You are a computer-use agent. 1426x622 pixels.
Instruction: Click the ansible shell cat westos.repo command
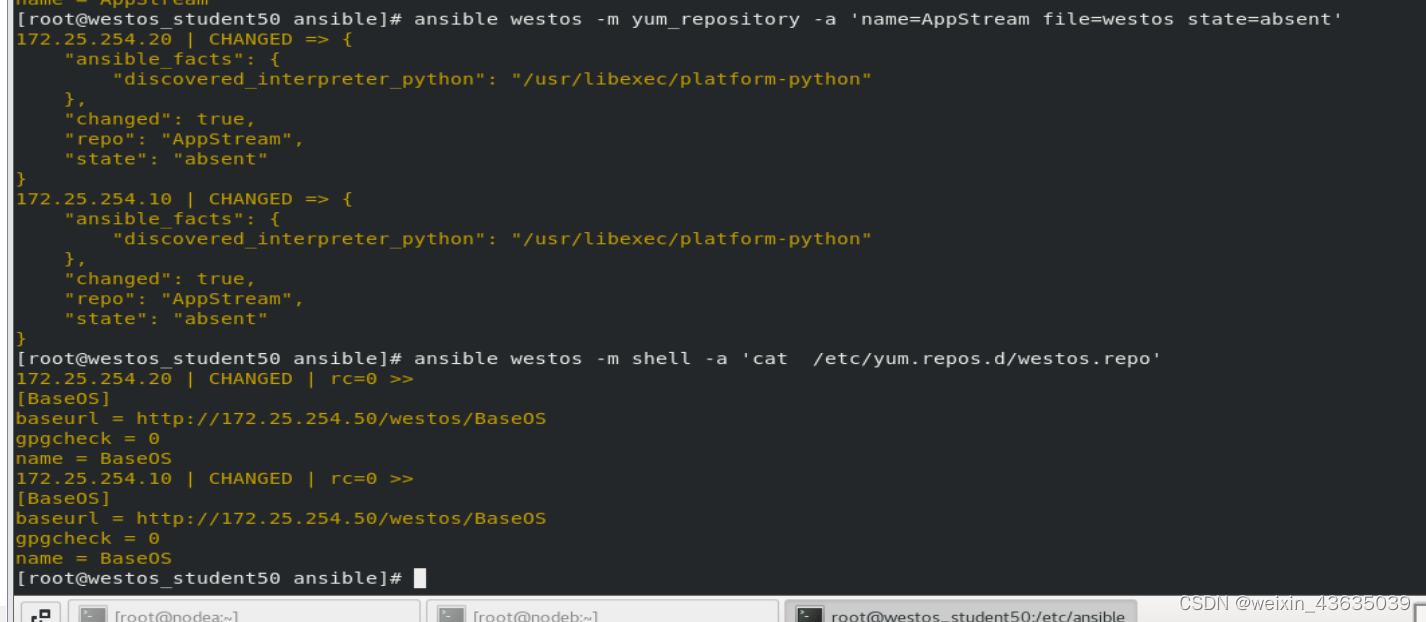589,358
